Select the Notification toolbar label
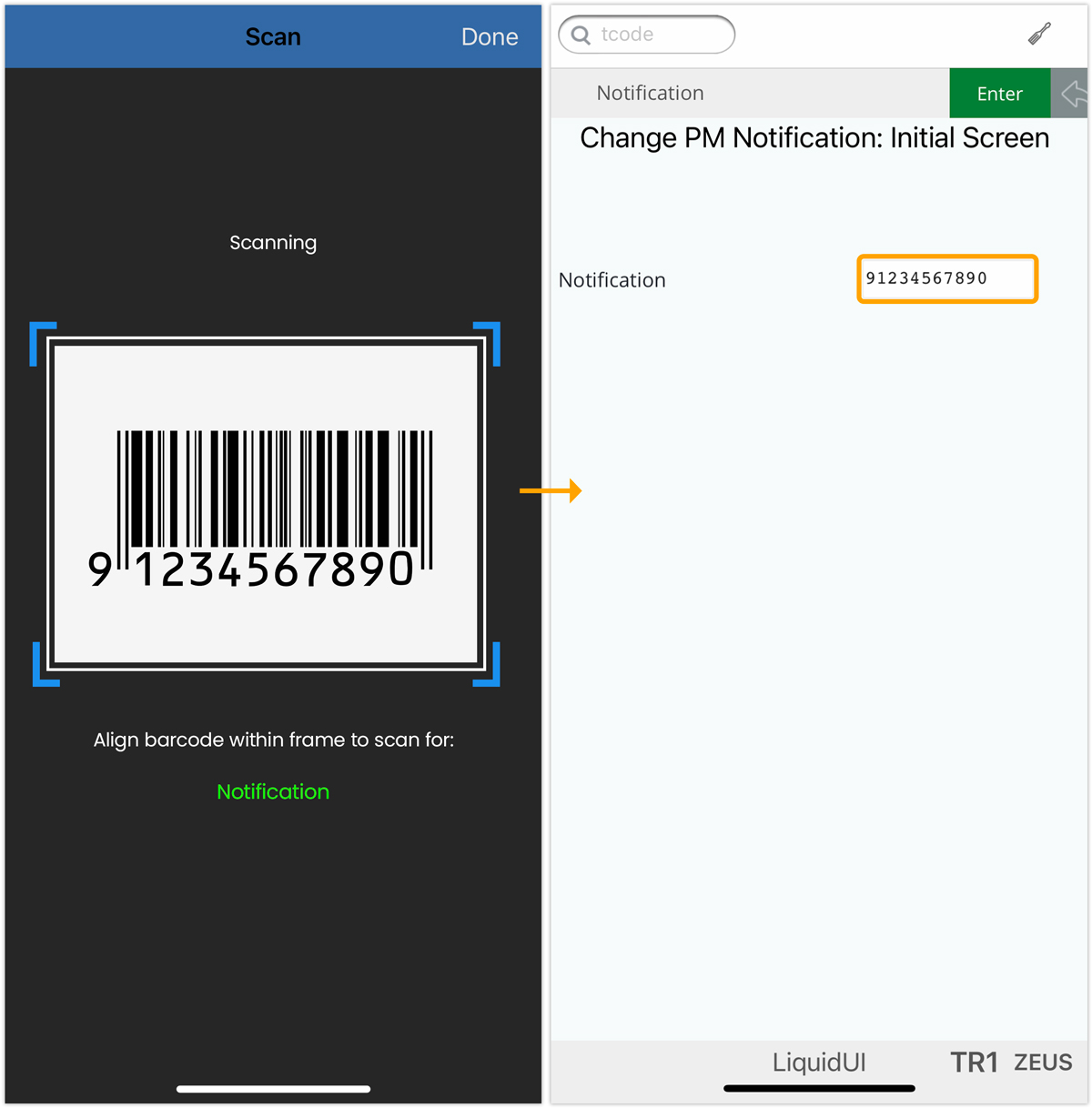This screenshot has height=1108, width=1092. (650, 93)
